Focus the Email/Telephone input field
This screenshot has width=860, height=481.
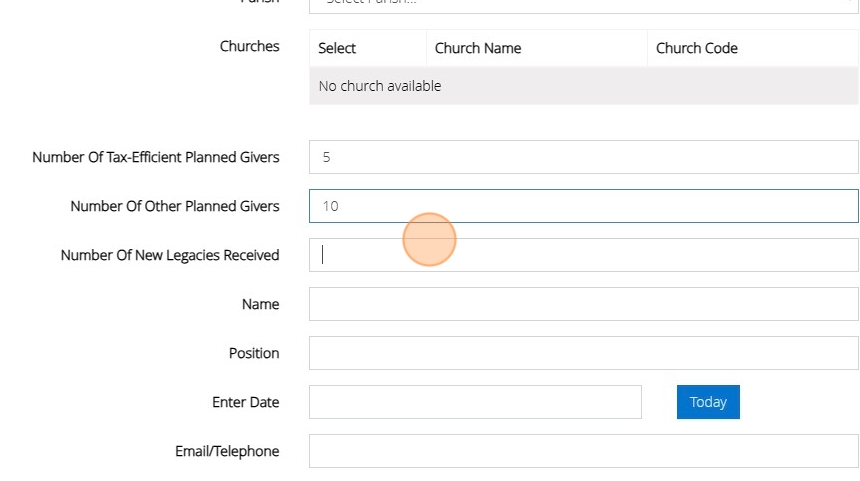pyautogui.click(x=583, y=451)
